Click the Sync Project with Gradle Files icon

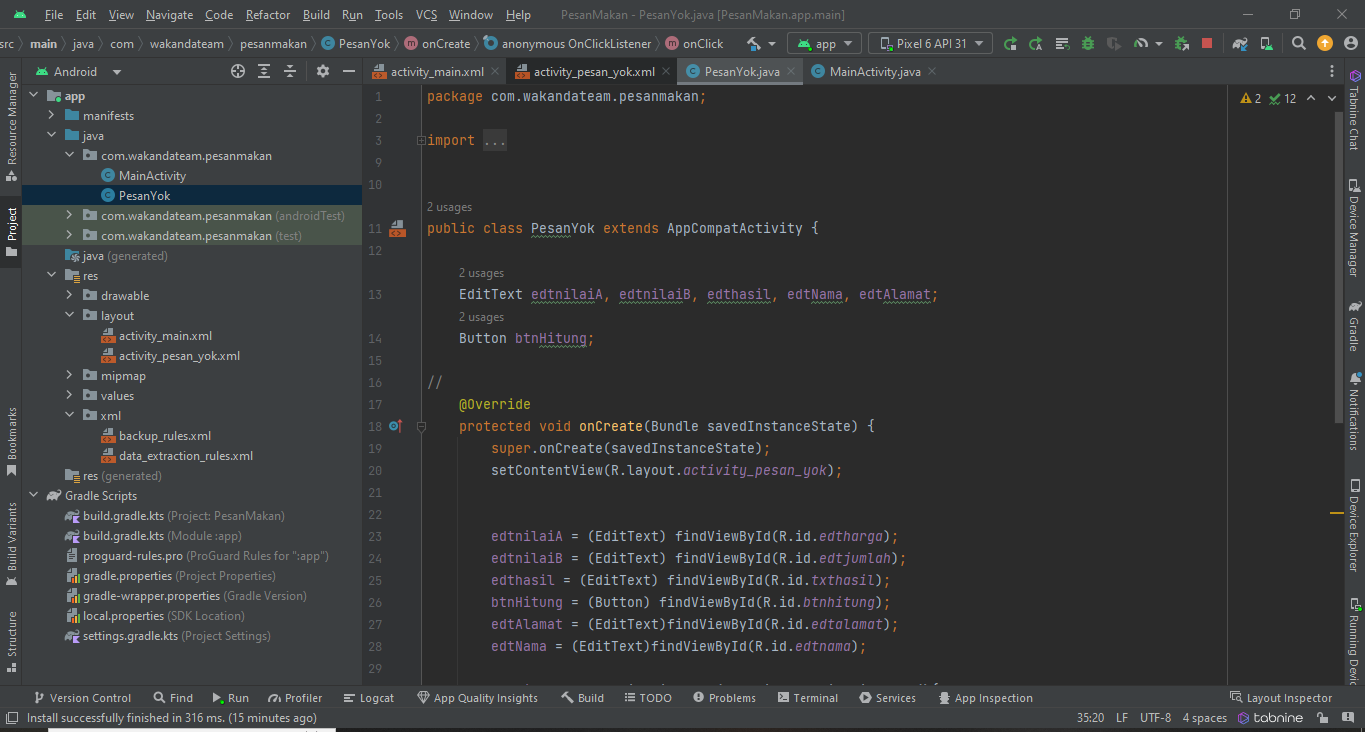pos(1240,44)
